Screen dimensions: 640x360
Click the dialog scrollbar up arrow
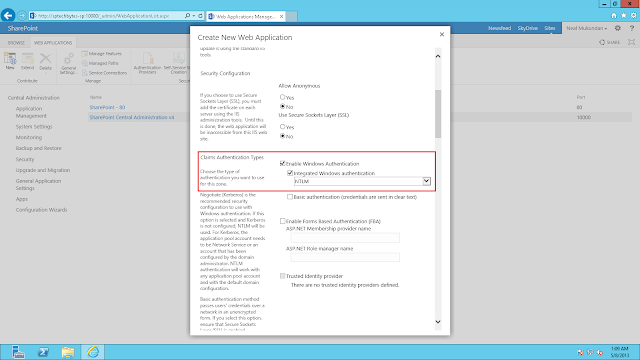[x=438, y=56]
